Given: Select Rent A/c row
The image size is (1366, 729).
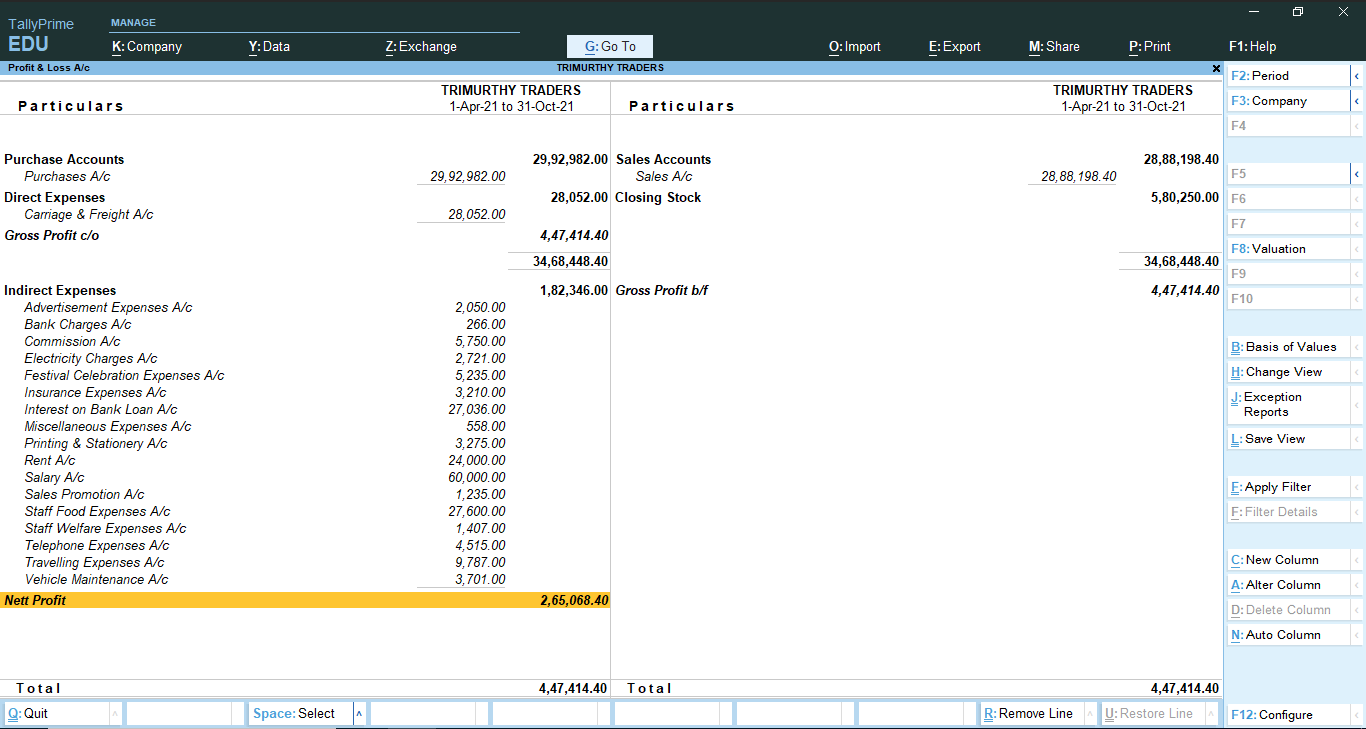Looking at the screenshot, I should [x=305, y=460].
